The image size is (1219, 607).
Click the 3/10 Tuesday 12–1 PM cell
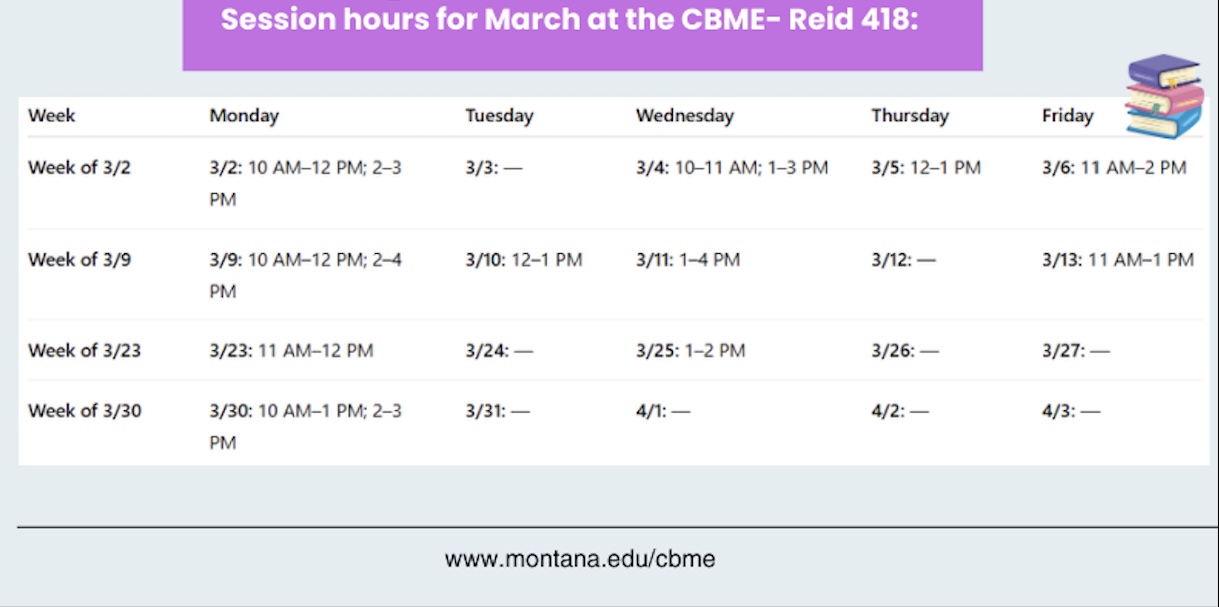(523, 260)
